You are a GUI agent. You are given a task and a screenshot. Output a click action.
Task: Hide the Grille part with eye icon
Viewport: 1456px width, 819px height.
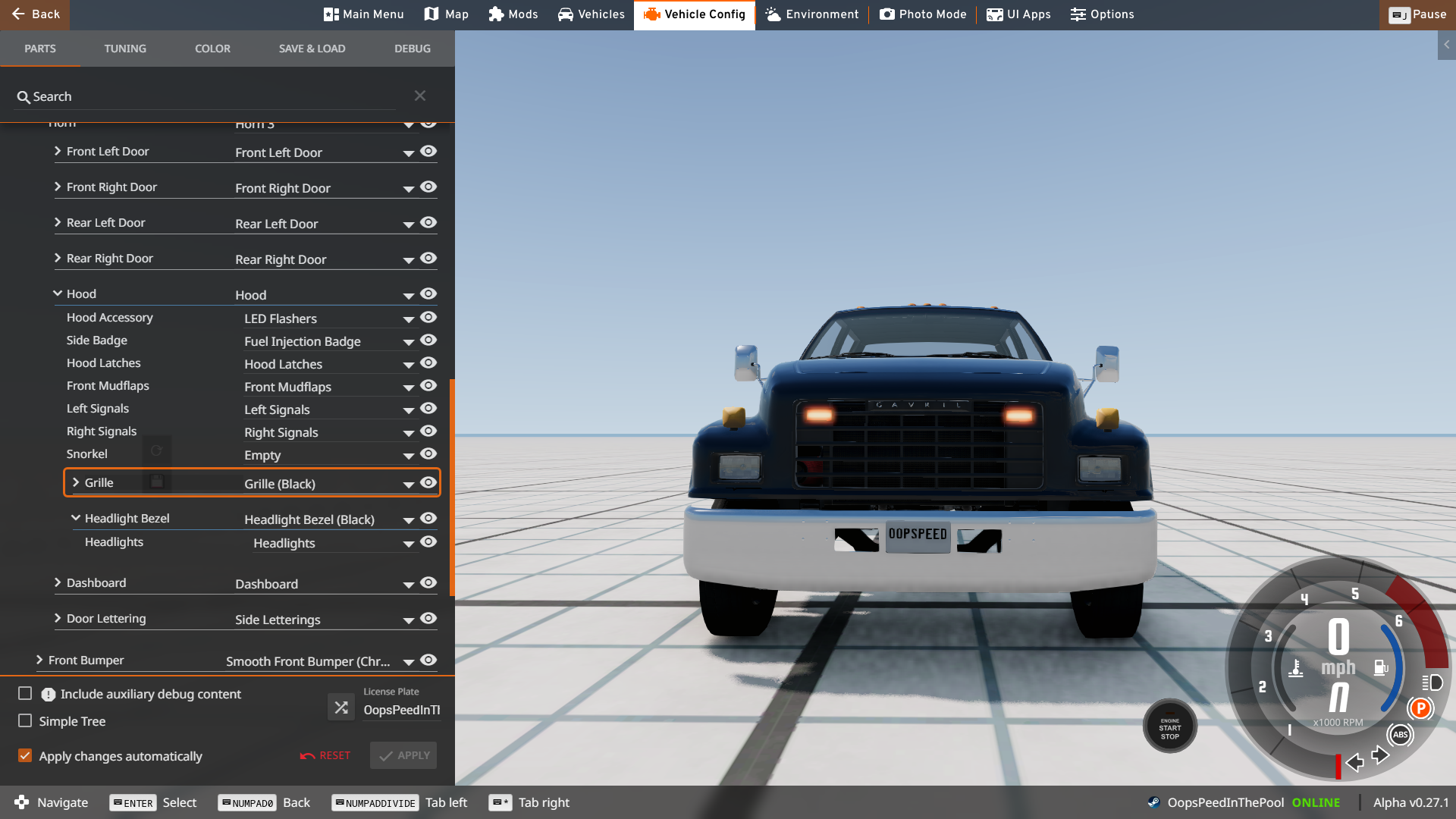coord(428,483)
